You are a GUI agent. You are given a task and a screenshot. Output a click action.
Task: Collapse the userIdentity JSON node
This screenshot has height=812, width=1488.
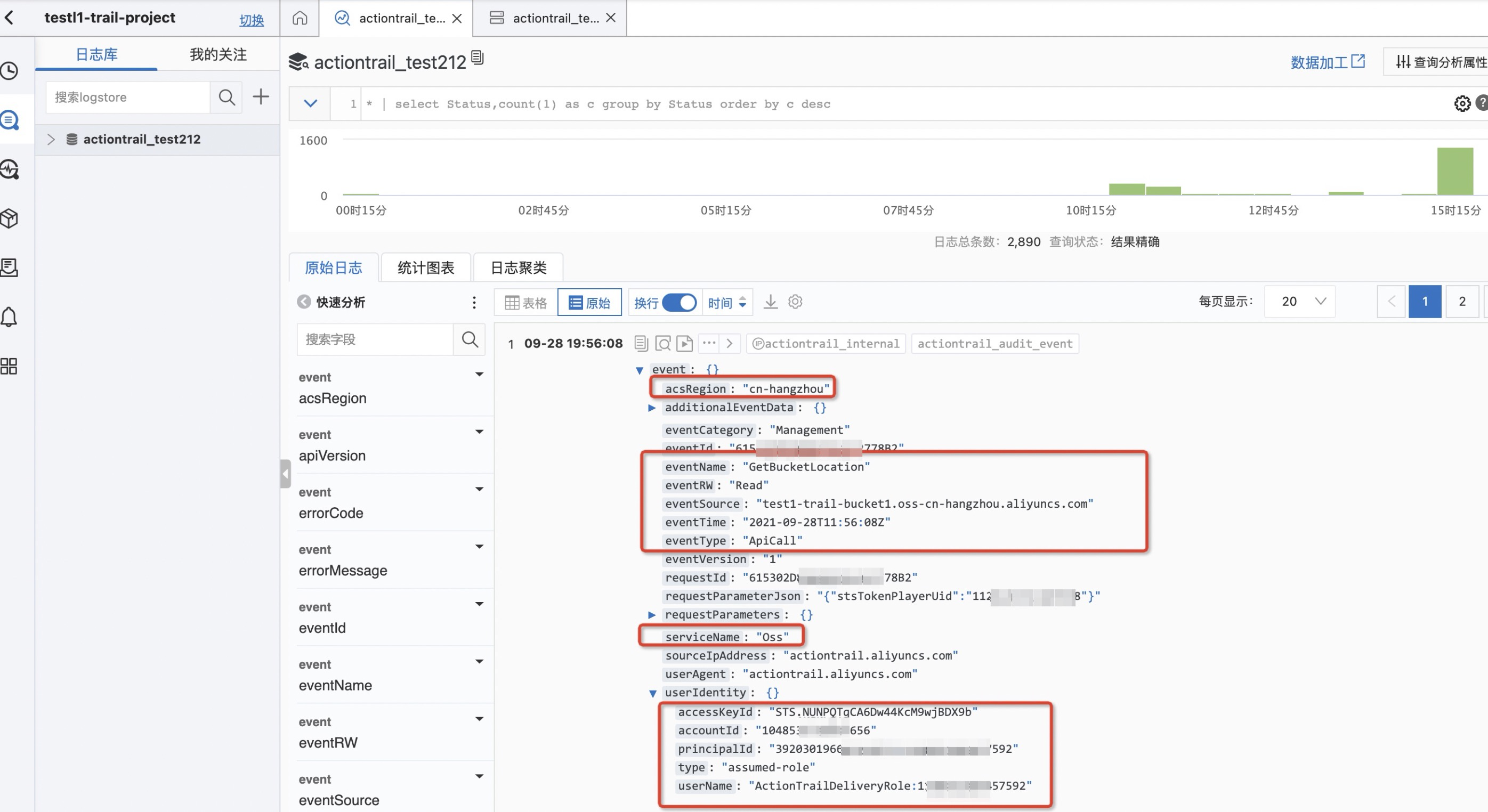(652, 693)
